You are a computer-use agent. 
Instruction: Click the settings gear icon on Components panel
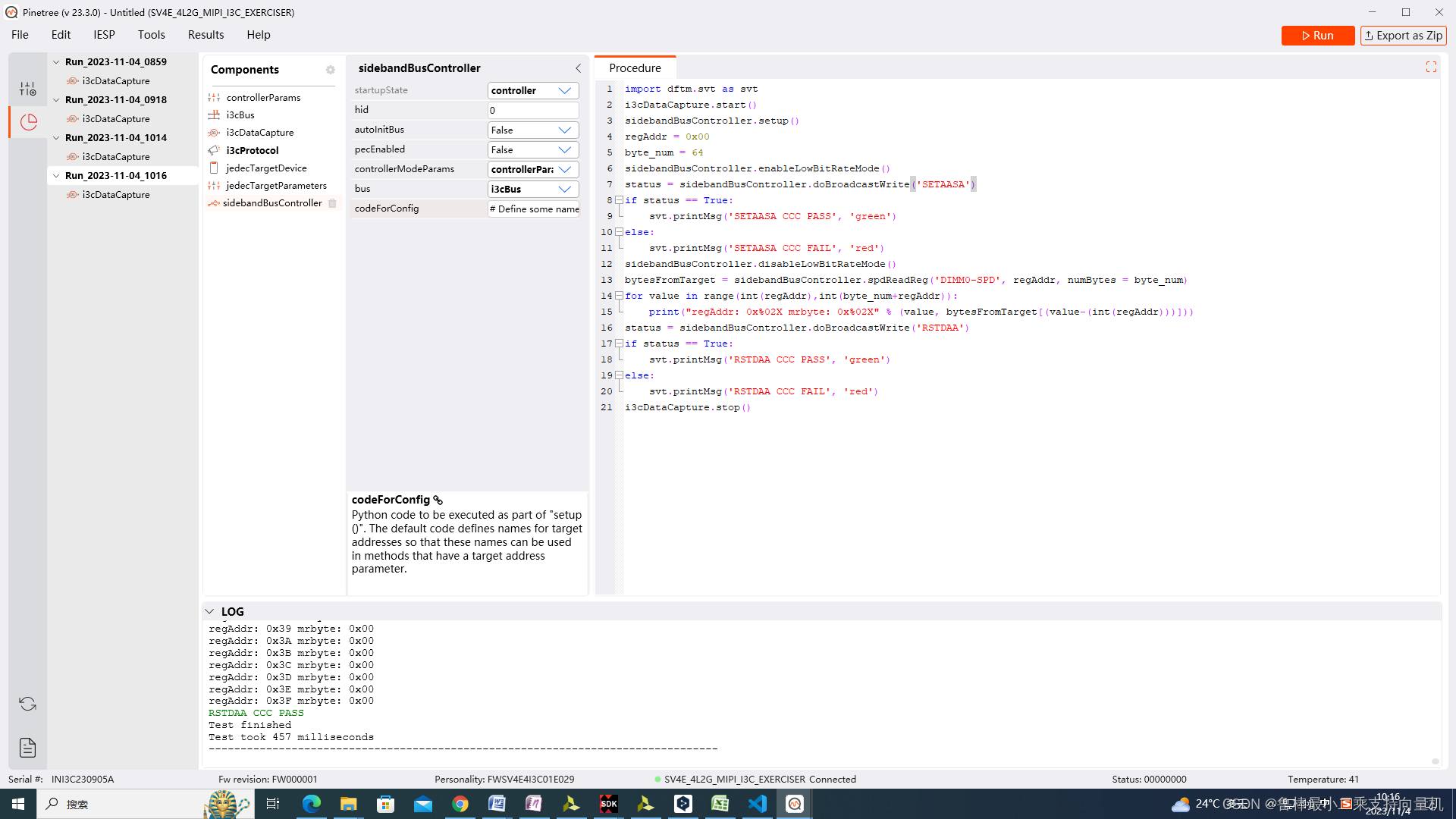click(x=330, y=69)
